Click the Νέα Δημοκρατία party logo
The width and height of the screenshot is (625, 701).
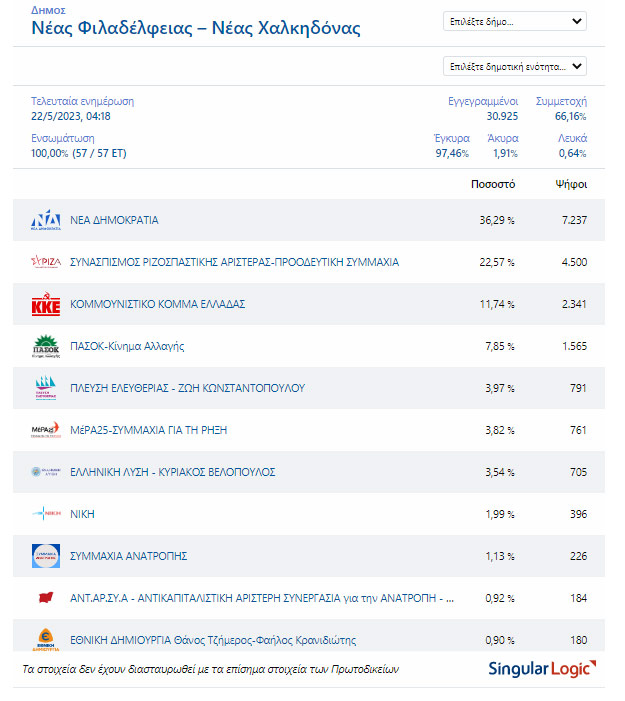pyautogui.click(x=46, y=220)
